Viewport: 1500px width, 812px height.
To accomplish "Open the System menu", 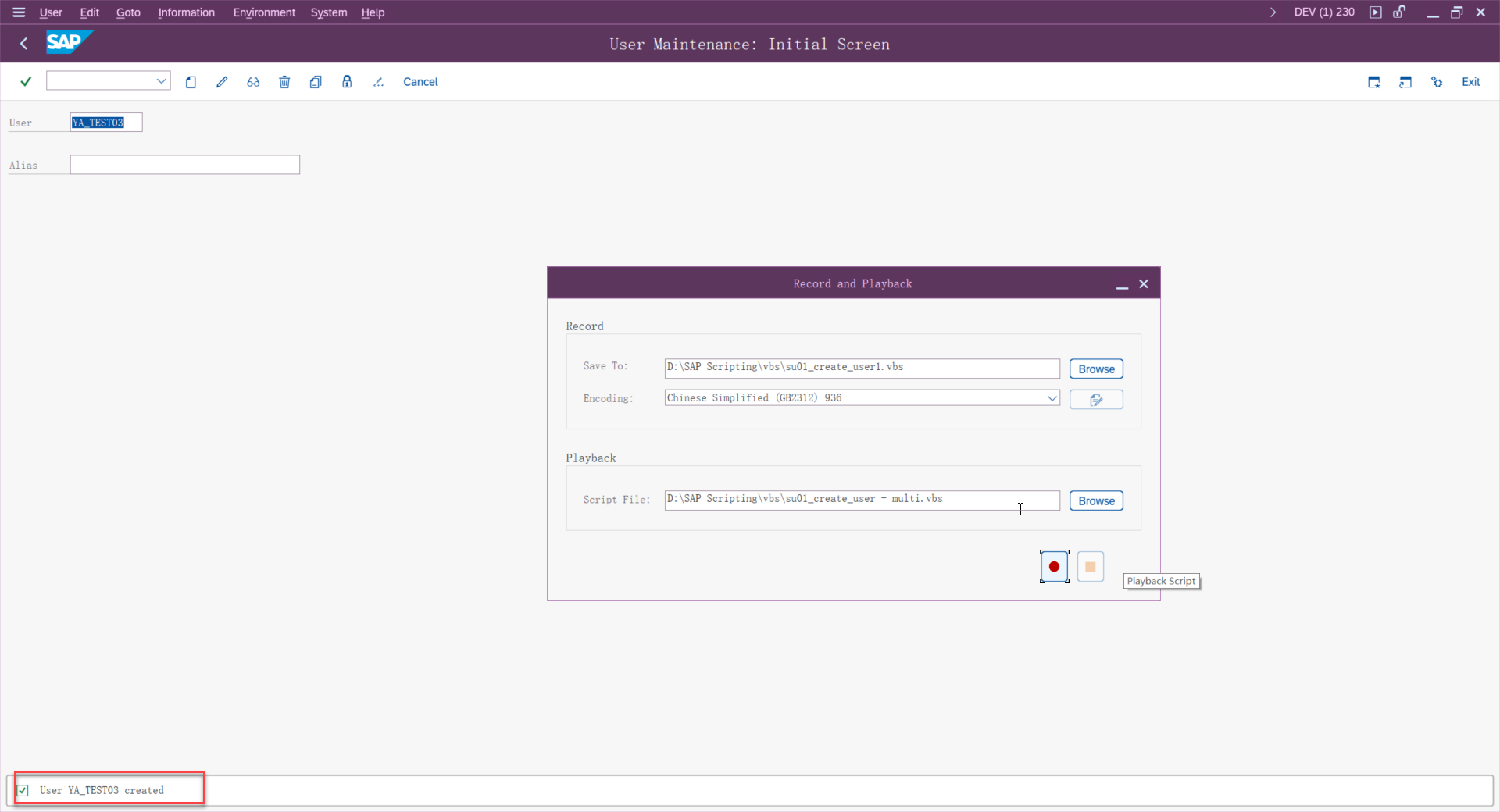I will [329, 12].
